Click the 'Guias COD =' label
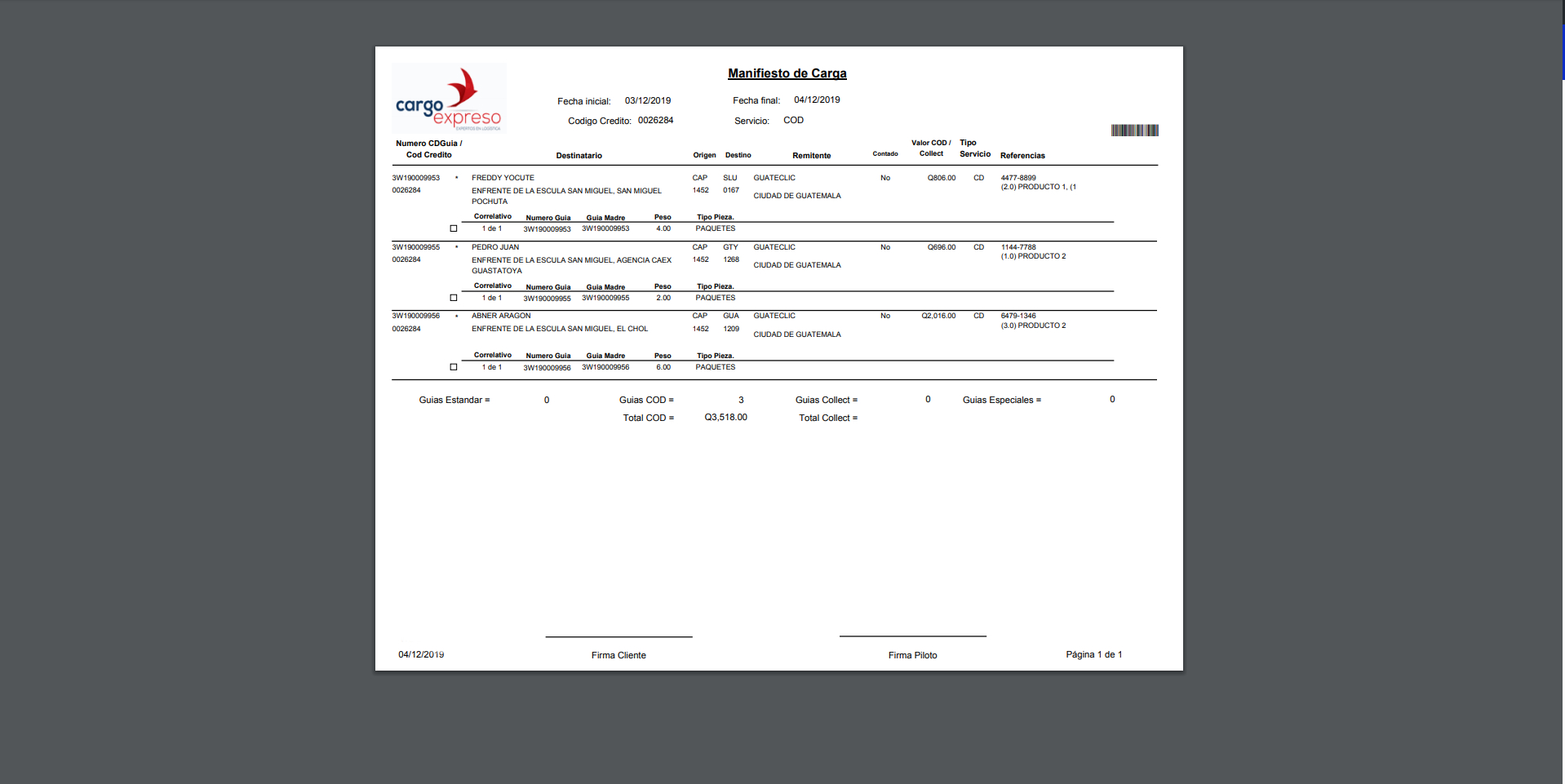 point(646,400)
